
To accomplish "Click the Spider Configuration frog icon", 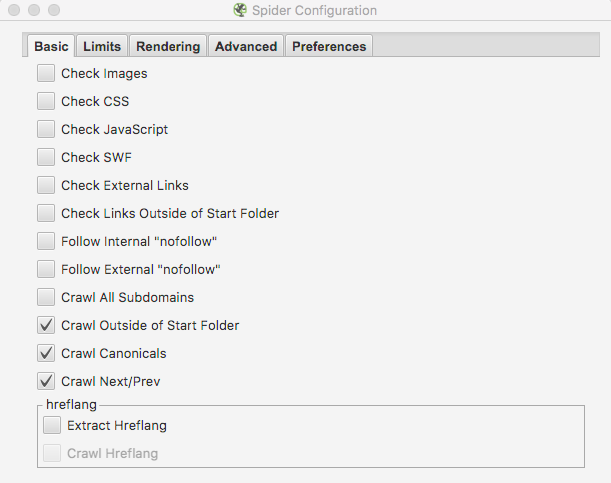I will [x=239, y=11].
